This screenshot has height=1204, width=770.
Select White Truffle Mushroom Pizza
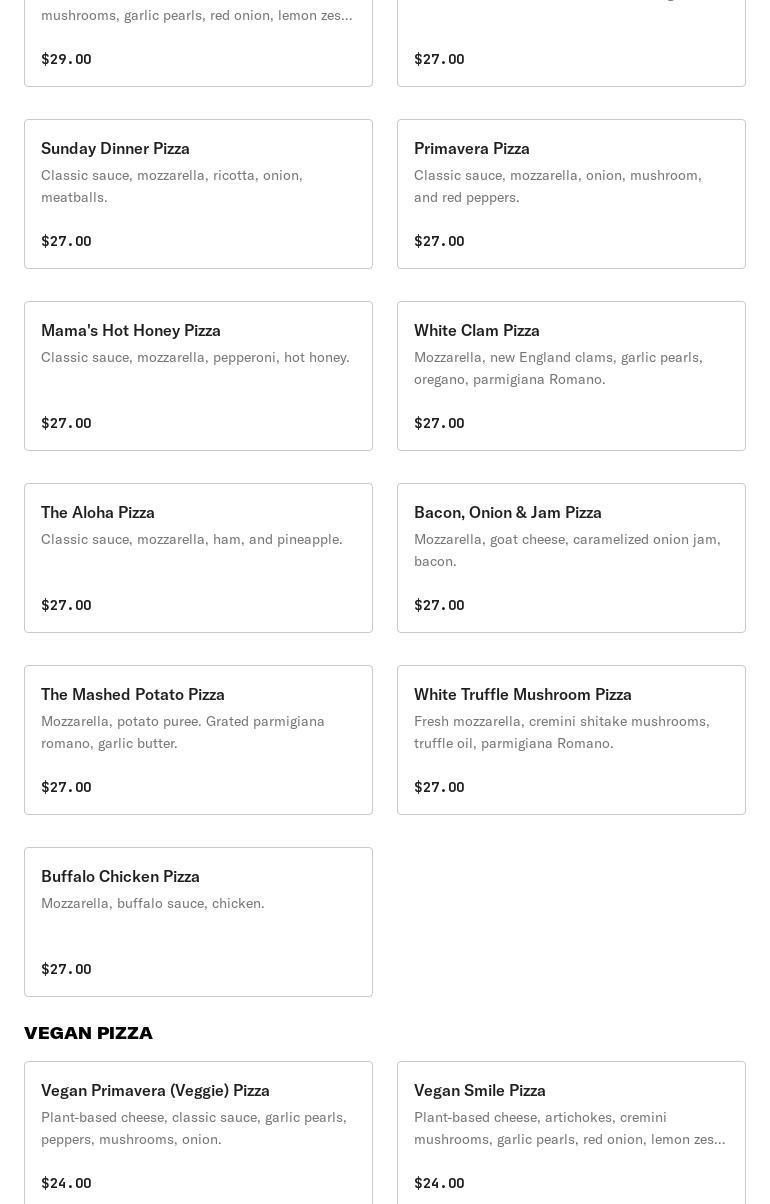point(571,740)
